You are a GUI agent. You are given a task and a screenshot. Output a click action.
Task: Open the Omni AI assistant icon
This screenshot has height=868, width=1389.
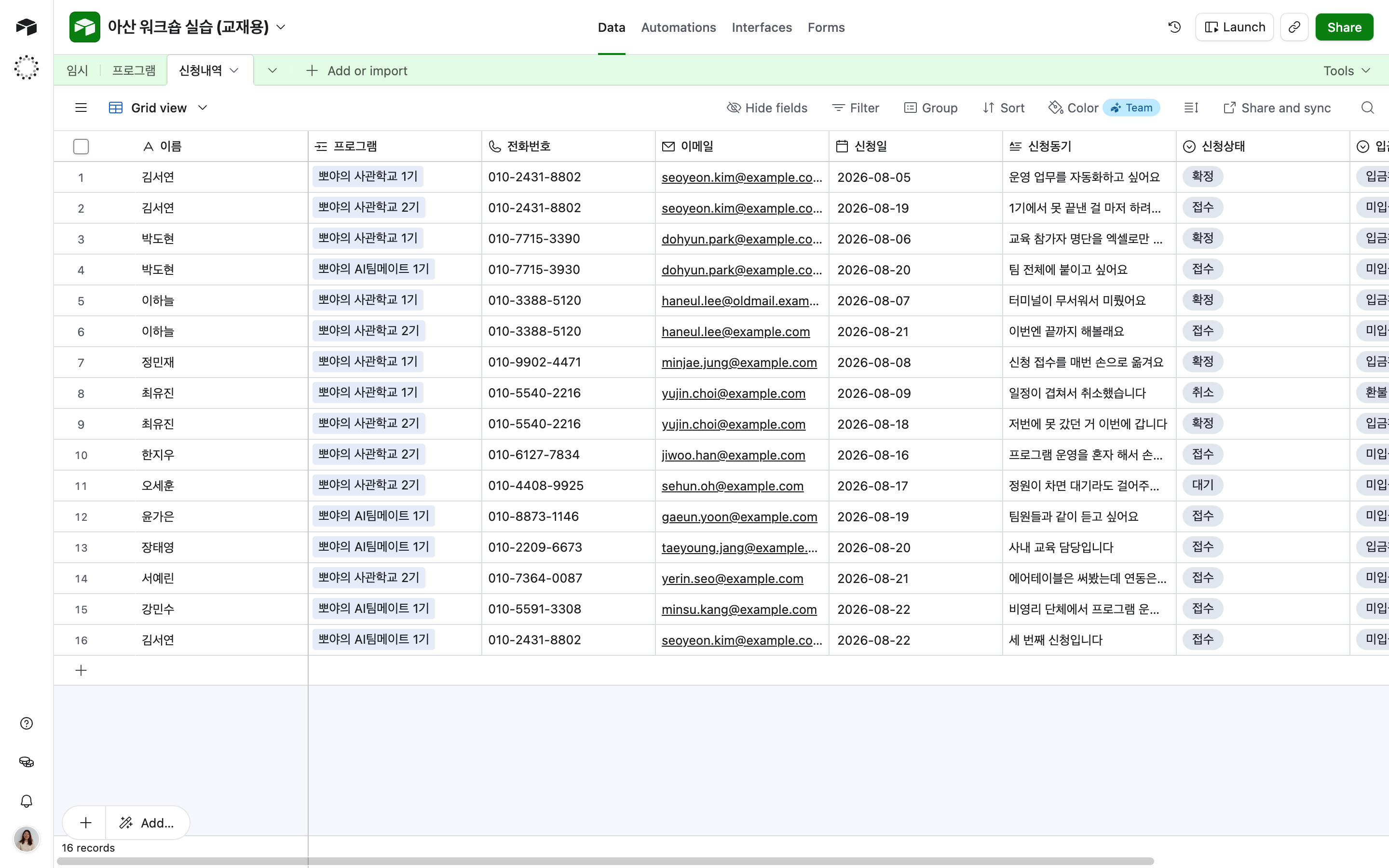(x=27, y=67)
